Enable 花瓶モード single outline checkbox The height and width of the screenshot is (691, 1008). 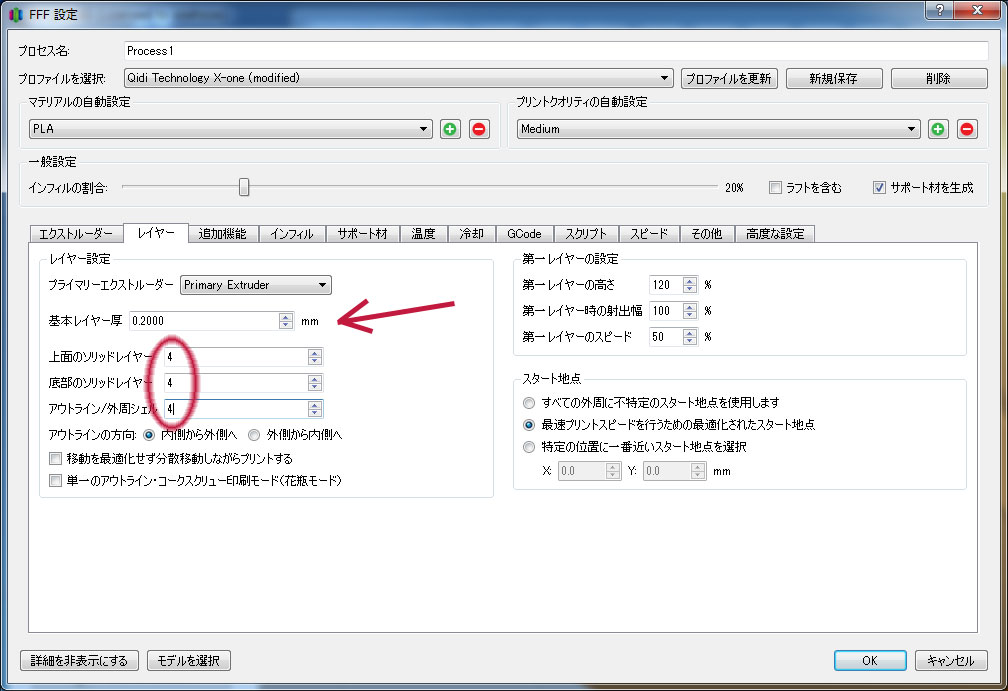[56, 481]
